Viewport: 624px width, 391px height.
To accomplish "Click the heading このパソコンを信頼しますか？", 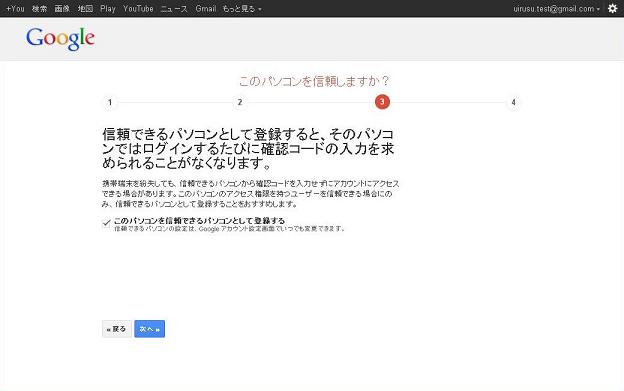I will (x=314, y=81).
